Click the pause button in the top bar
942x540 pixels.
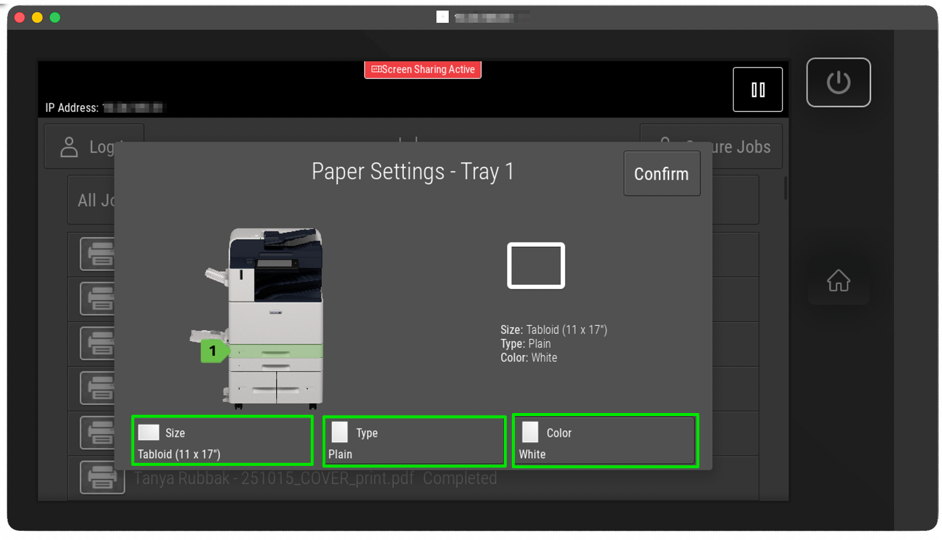click(x=758, y=89)
